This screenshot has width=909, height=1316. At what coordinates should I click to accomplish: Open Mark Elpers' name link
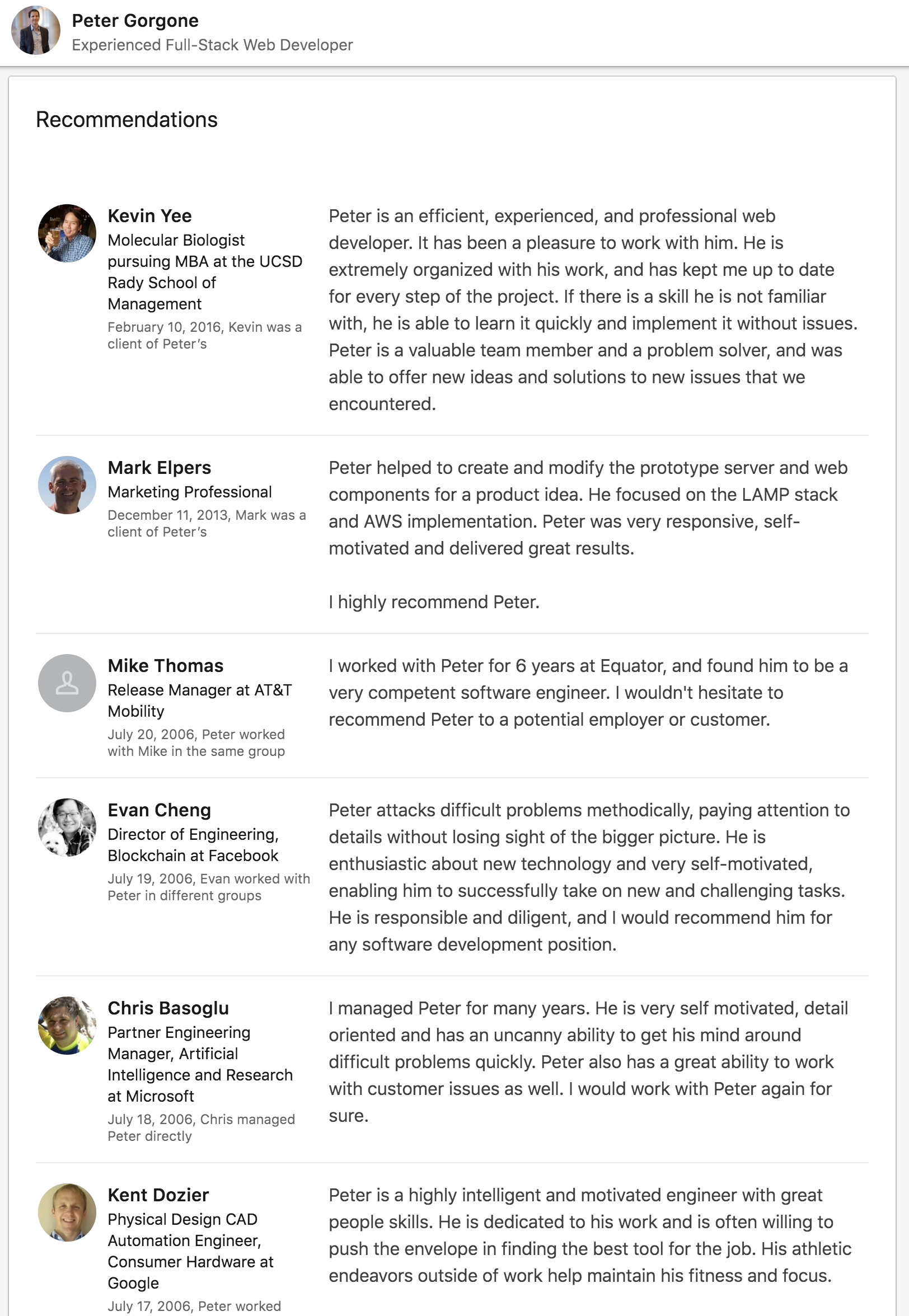tap(160, 467)
